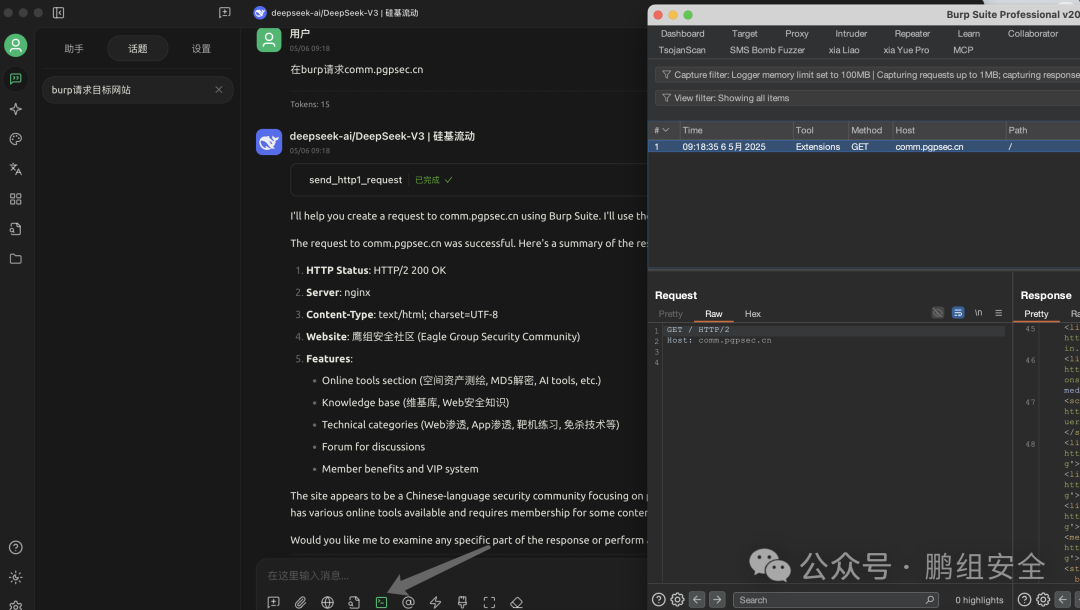
Task: Open the Request pane hamburger menu
Action: [x=998, y=313]
